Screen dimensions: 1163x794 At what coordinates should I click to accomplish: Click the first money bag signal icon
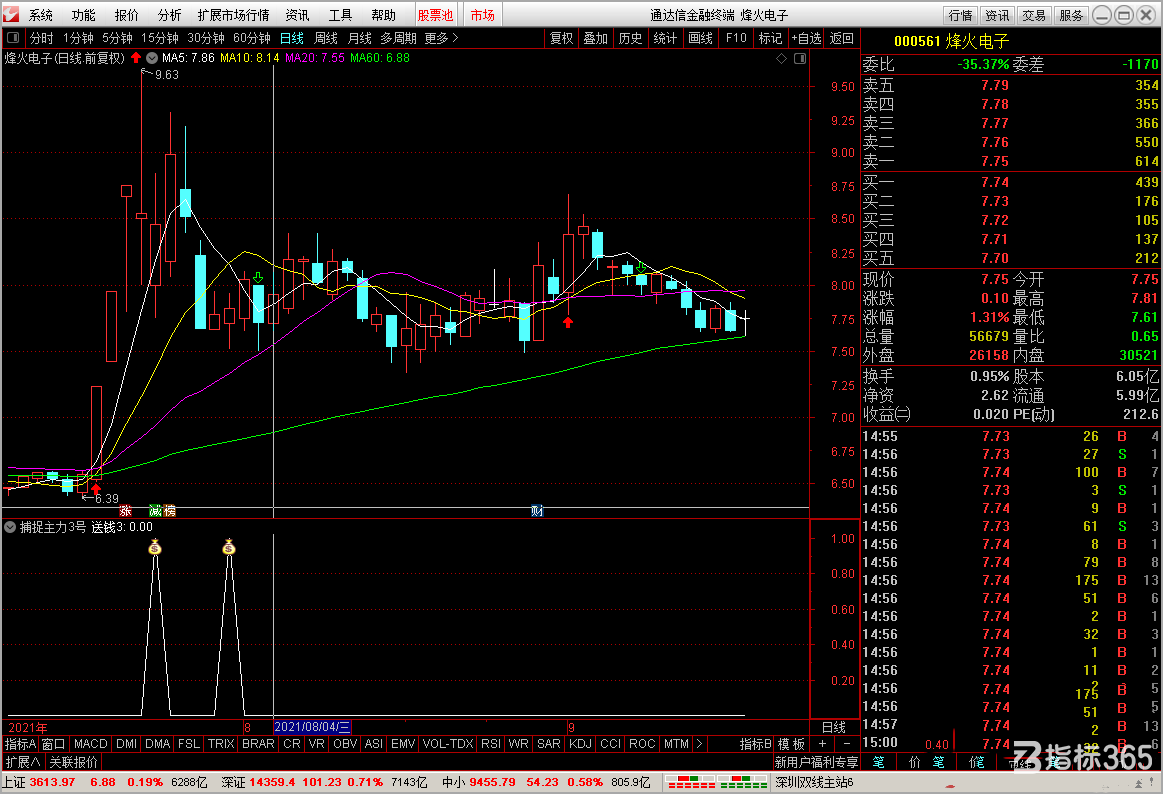155,547
